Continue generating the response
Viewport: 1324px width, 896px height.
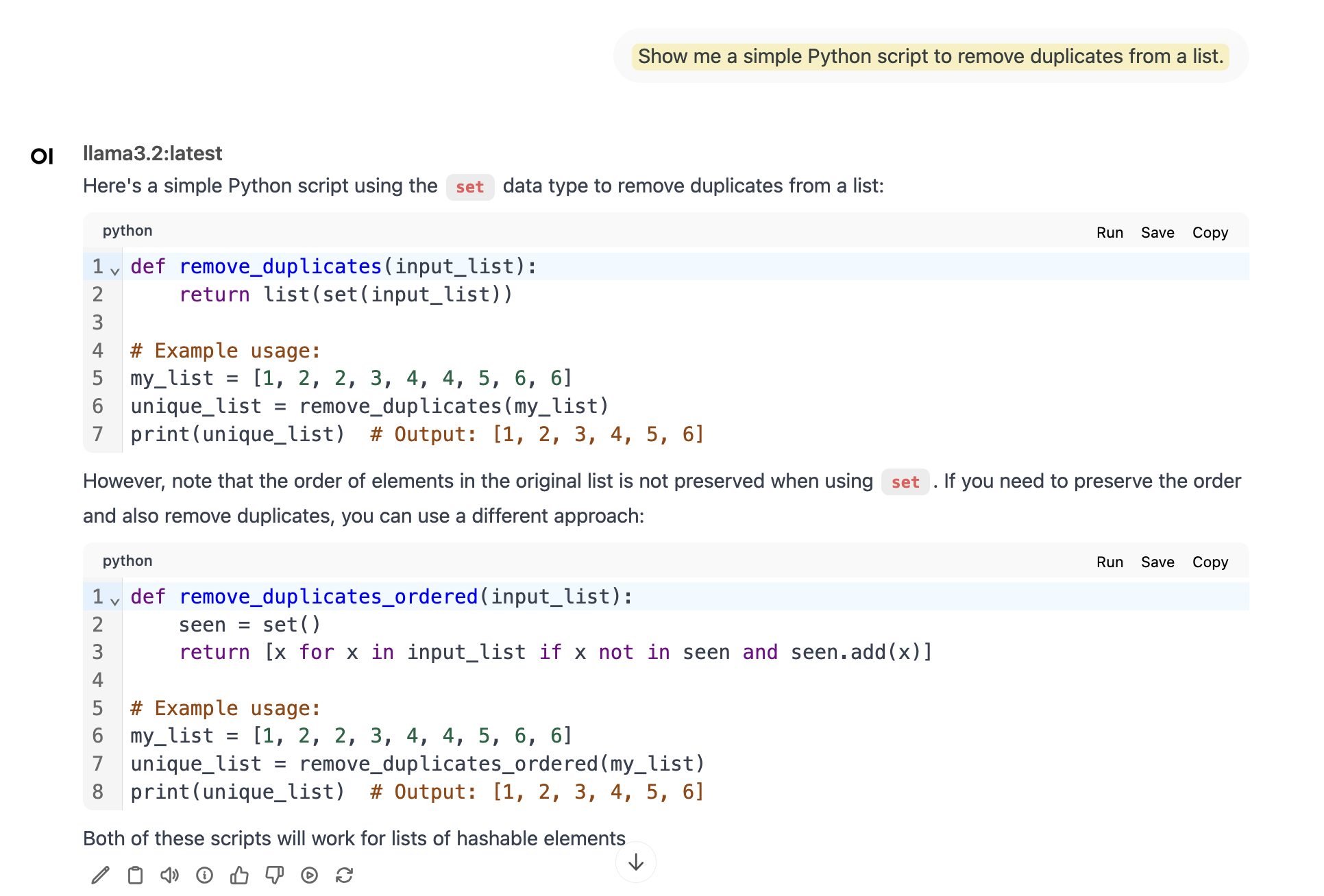(x=309, y=875)
